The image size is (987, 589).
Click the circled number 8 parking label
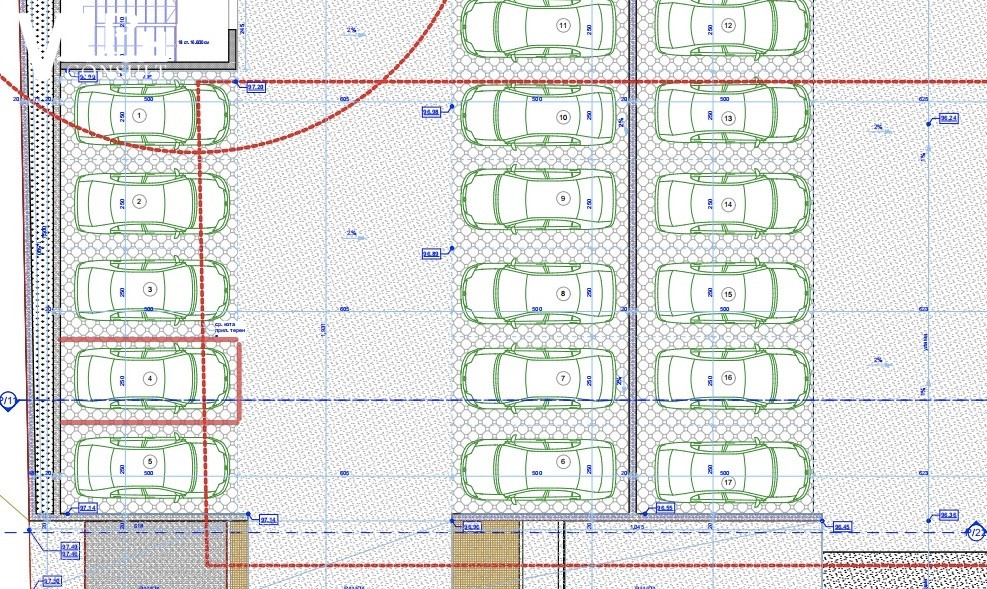tap(563, 294)
